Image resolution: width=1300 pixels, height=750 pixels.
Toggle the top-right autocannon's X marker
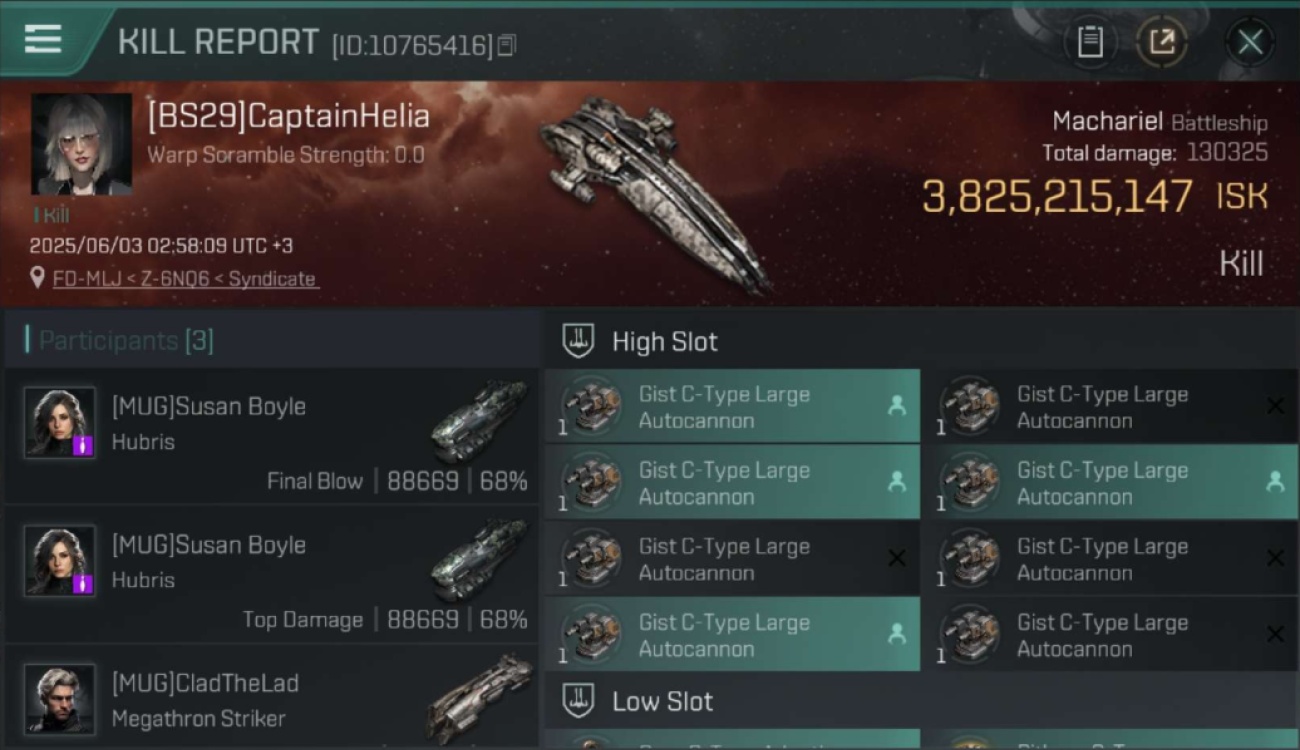click(1275, 406)
